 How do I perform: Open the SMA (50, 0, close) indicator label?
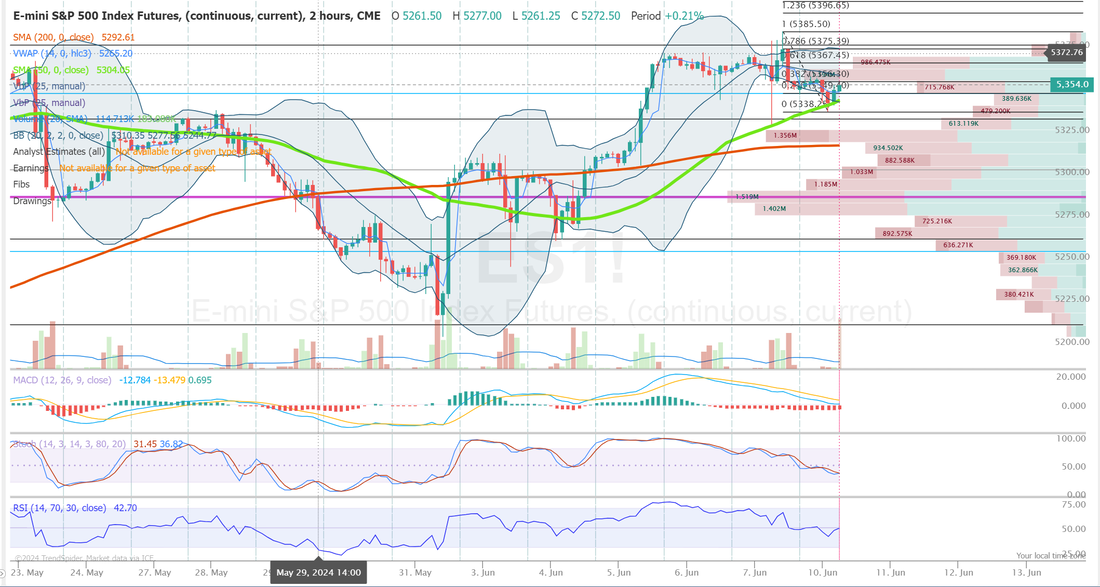[x=51, y=69]
